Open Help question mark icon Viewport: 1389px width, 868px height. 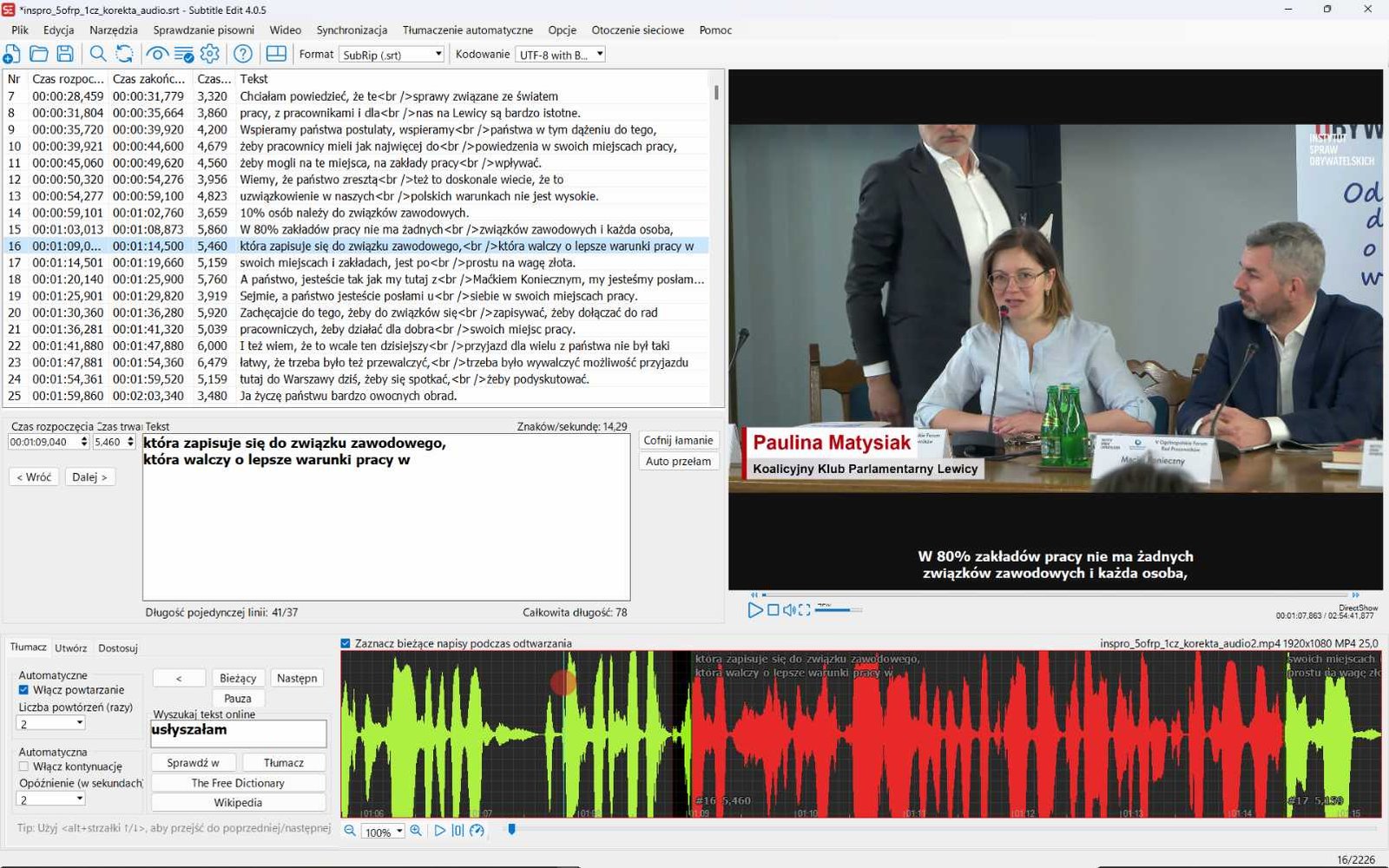243,54
